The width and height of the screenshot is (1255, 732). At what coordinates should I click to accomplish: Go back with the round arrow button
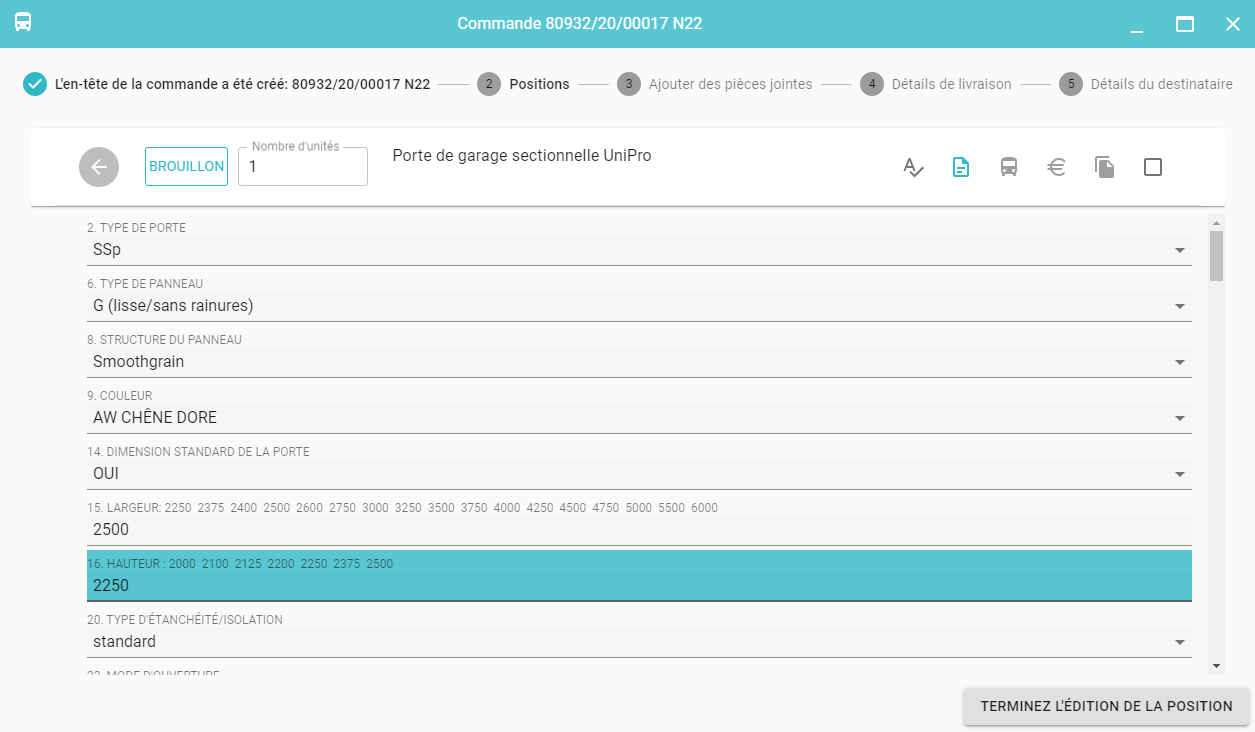(x=99, y=167)
